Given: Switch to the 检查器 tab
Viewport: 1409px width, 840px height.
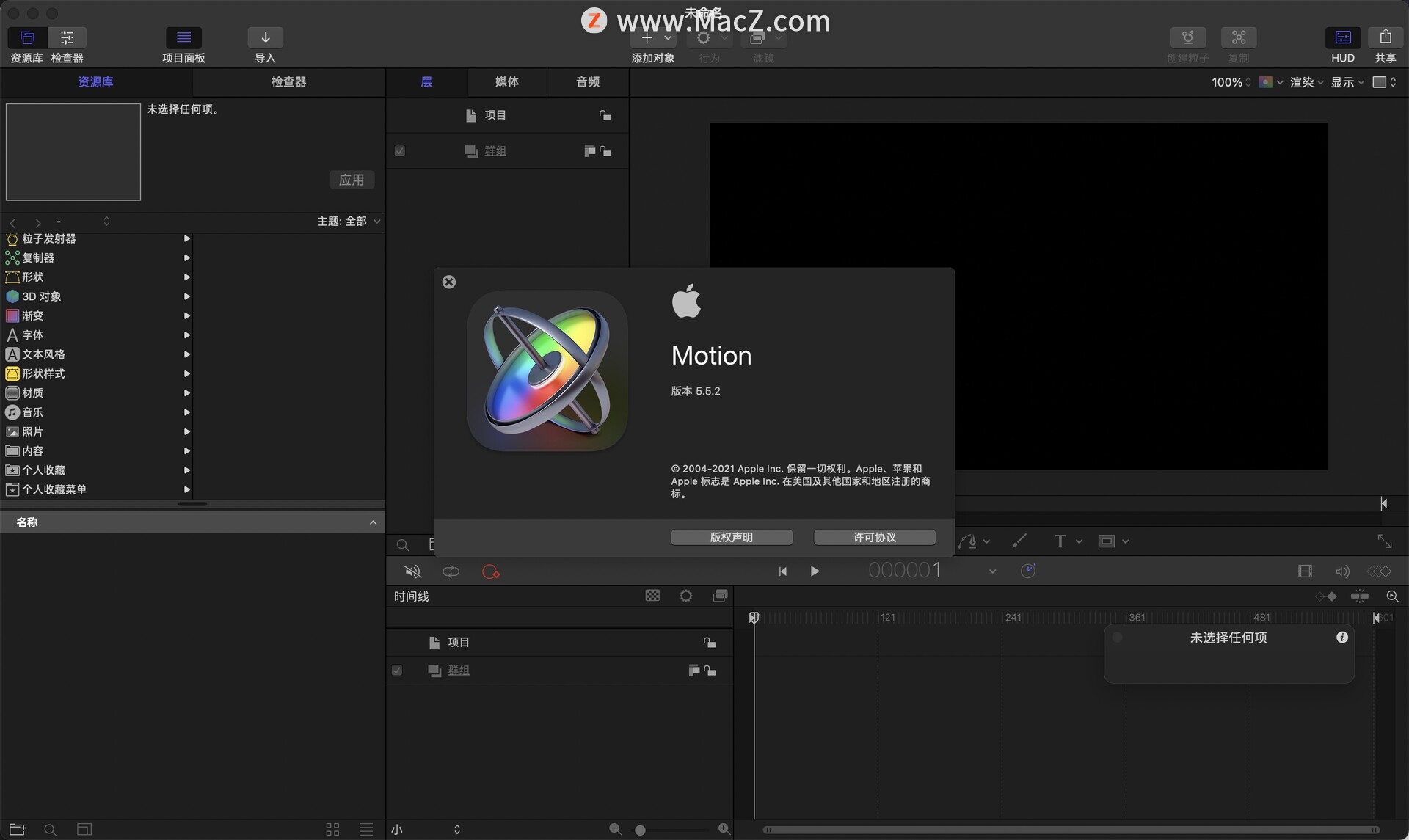Looking at the screenshot, I should [288, 82].
